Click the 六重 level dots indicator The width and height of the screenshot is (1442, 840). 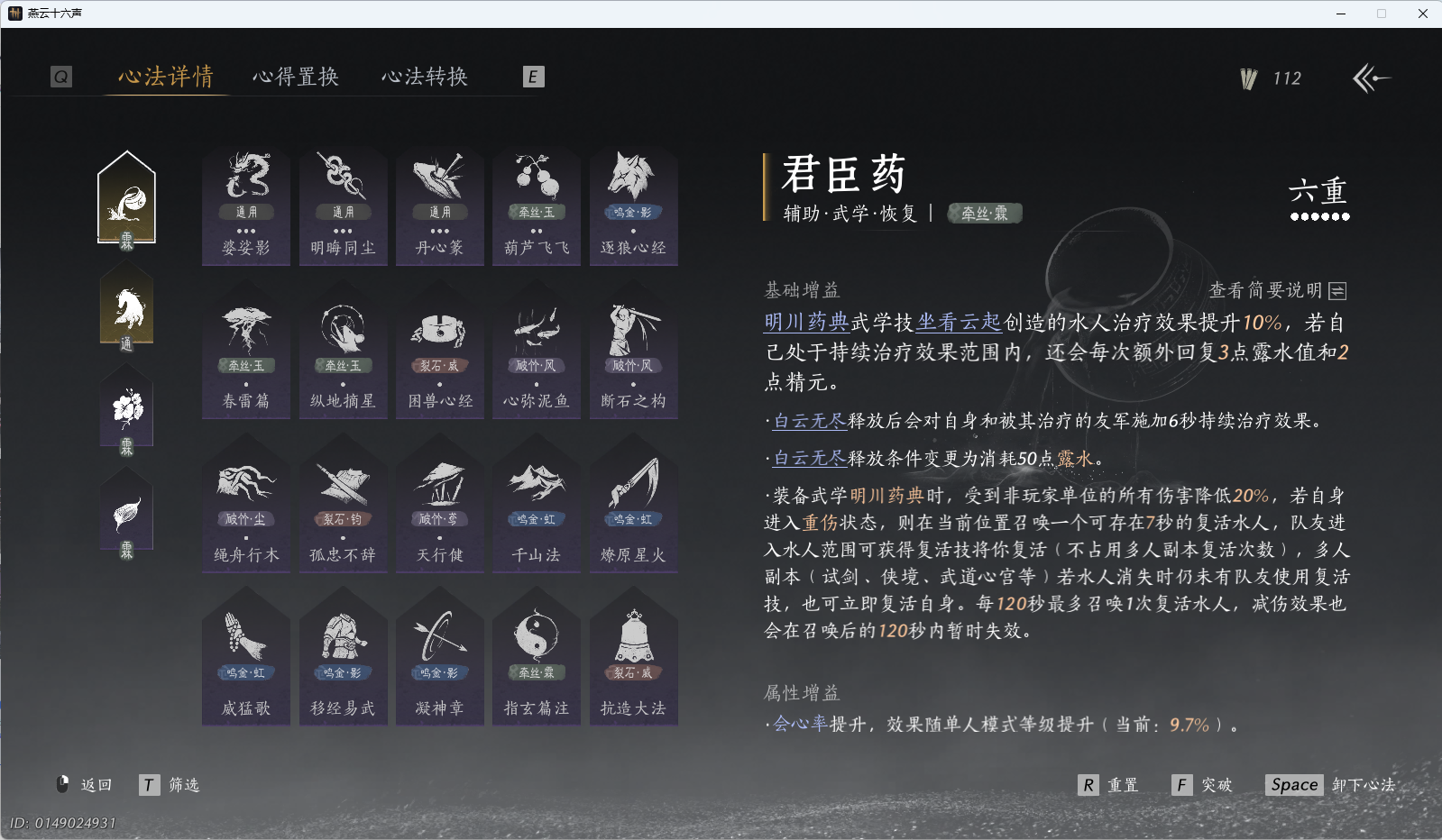[1319, 216]
